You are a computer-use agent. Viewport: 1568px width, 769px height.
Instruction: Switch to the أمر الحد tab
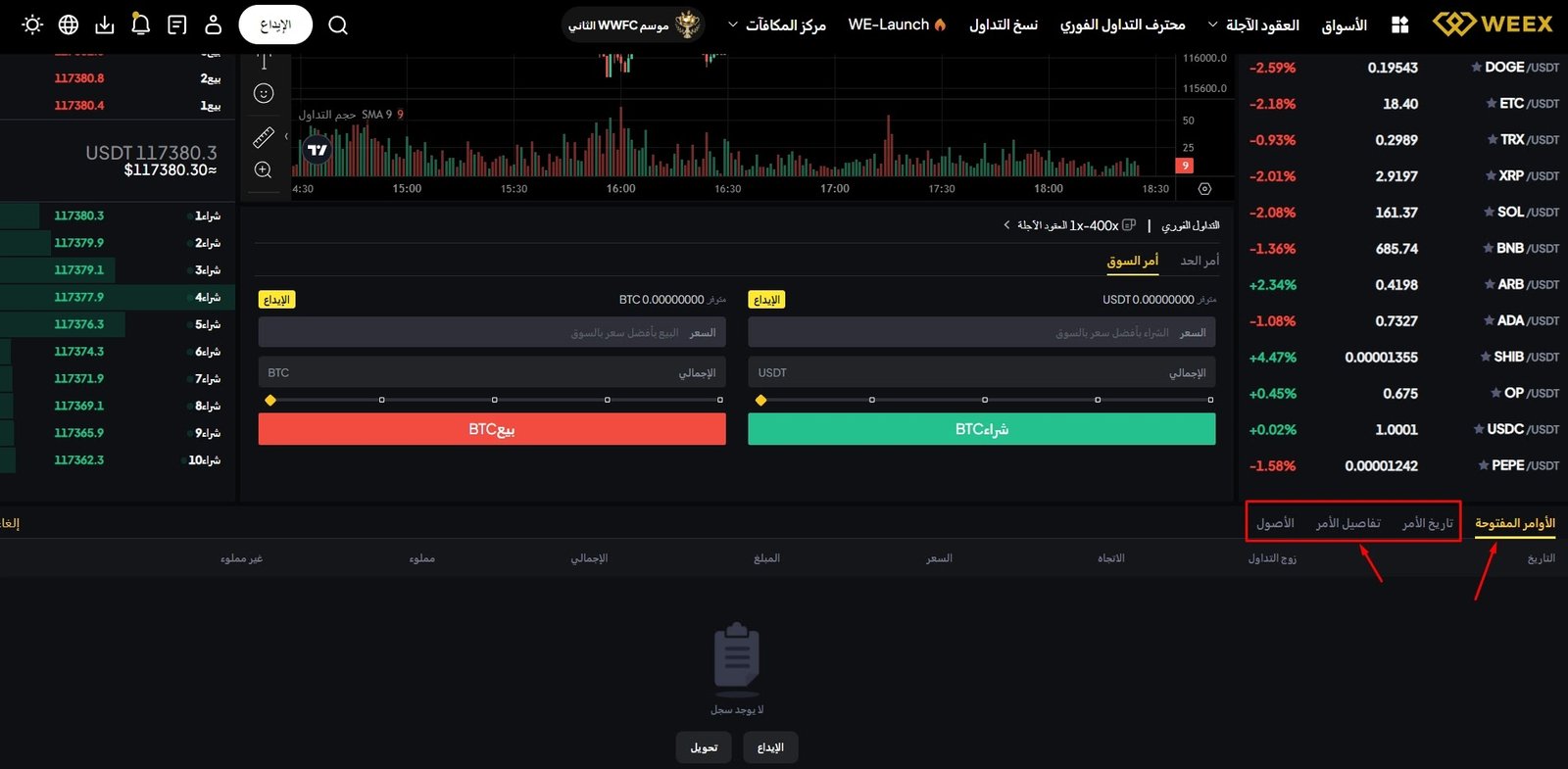click(1200, 261)
